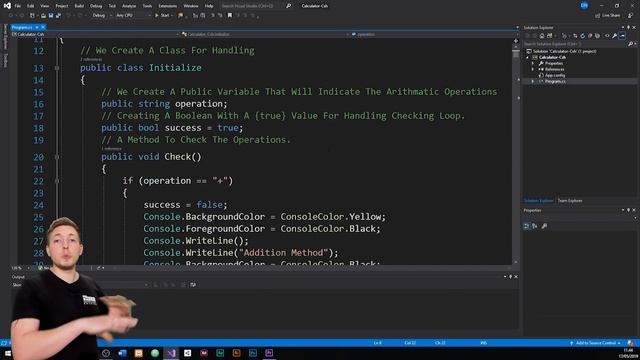
Task: Open the Project menu
Action: click(62, 6)
